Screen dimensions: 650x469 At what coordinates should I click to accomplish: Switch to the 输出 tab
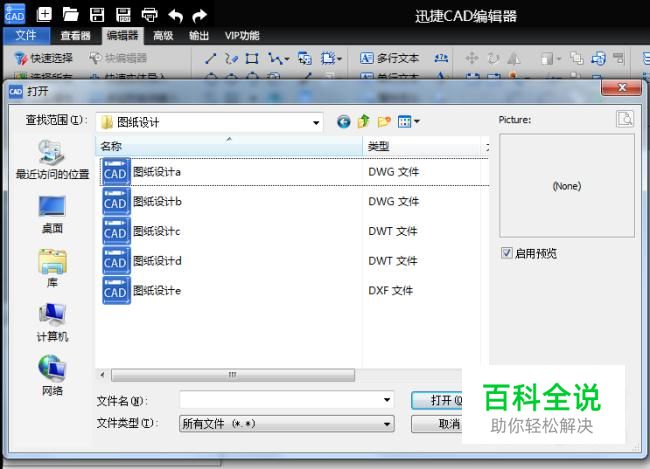pyautogui.click(x=199, y=36)
